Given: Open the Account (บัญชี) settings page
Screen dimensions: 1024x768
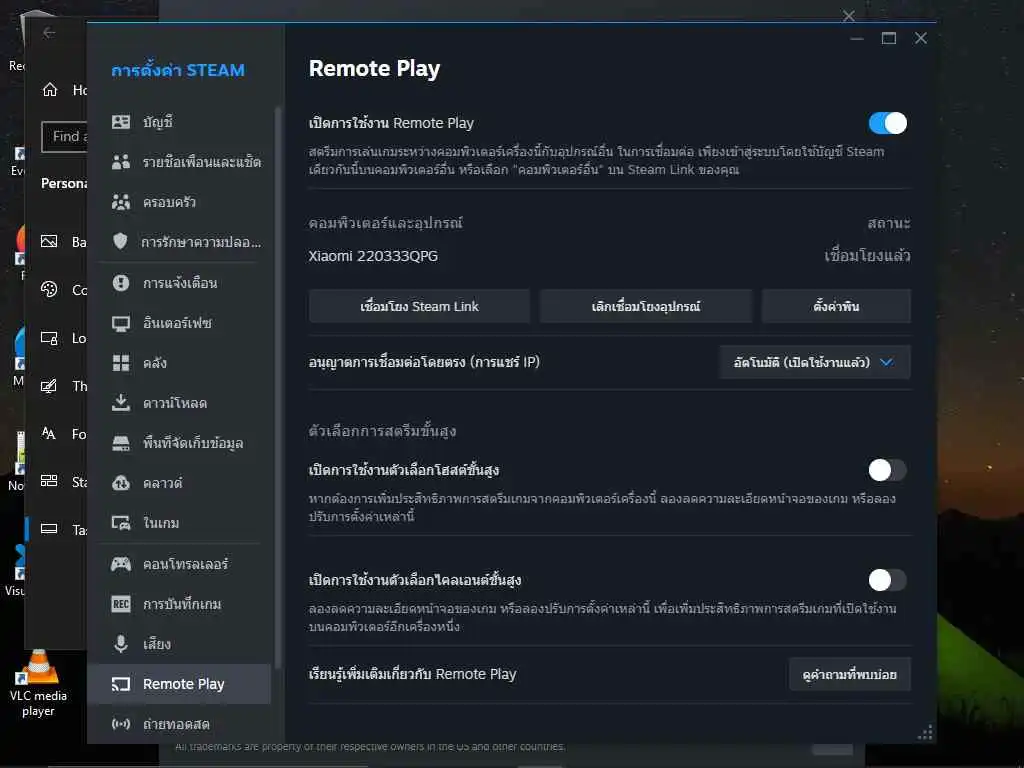Looking at the screenshot, I should coord(180,122).
